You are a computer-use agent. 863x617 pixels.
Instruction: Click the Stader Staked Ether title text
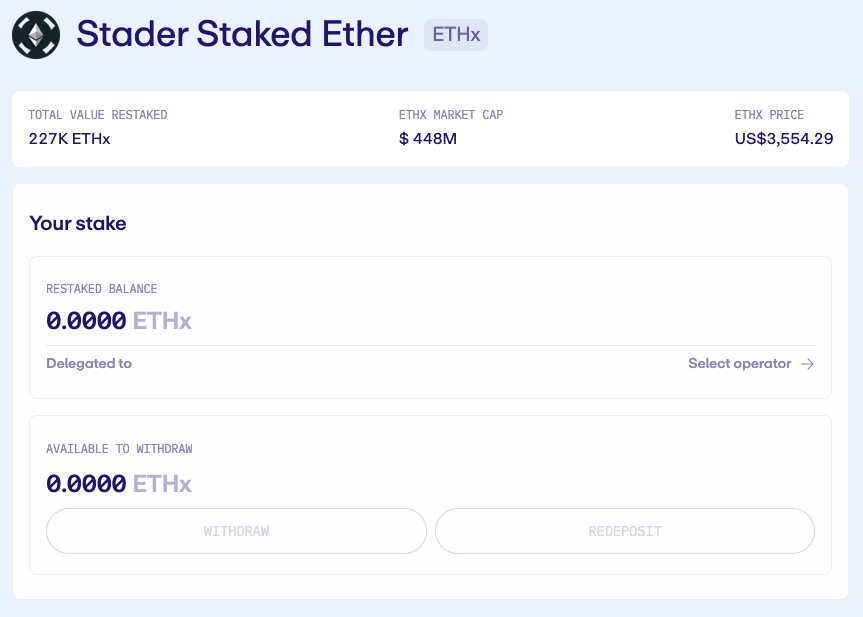pos(242,34)
